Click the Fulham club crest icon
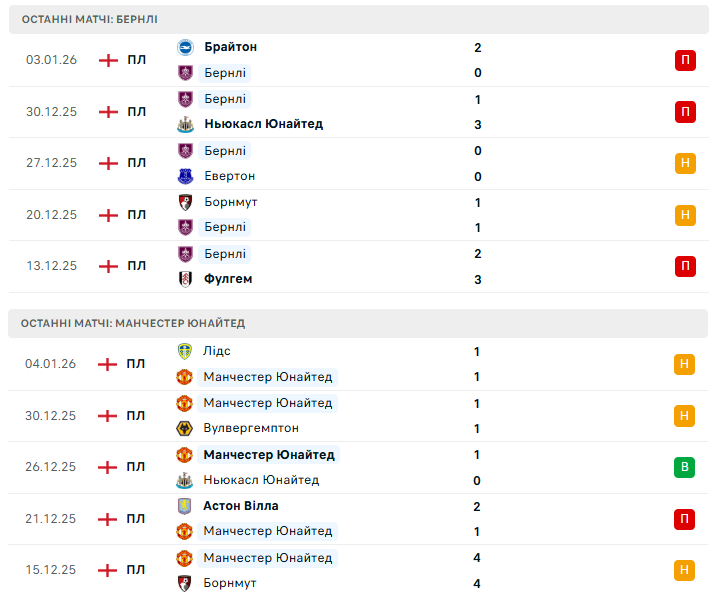Screen dimensions: 718x601 (184, 279)
